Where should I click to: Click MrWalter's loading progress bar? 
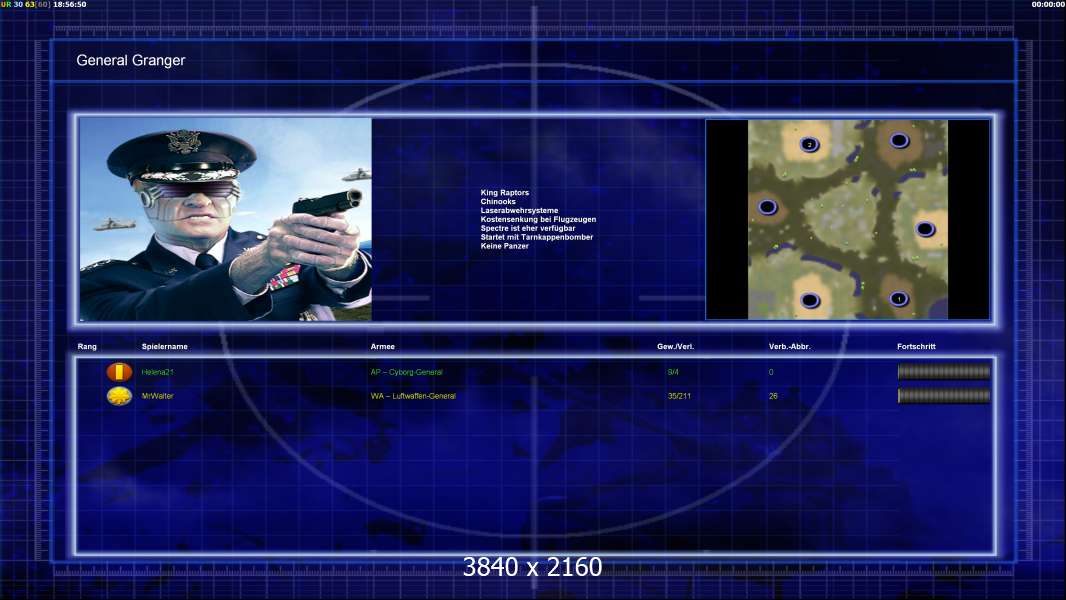tap(944, 395)
